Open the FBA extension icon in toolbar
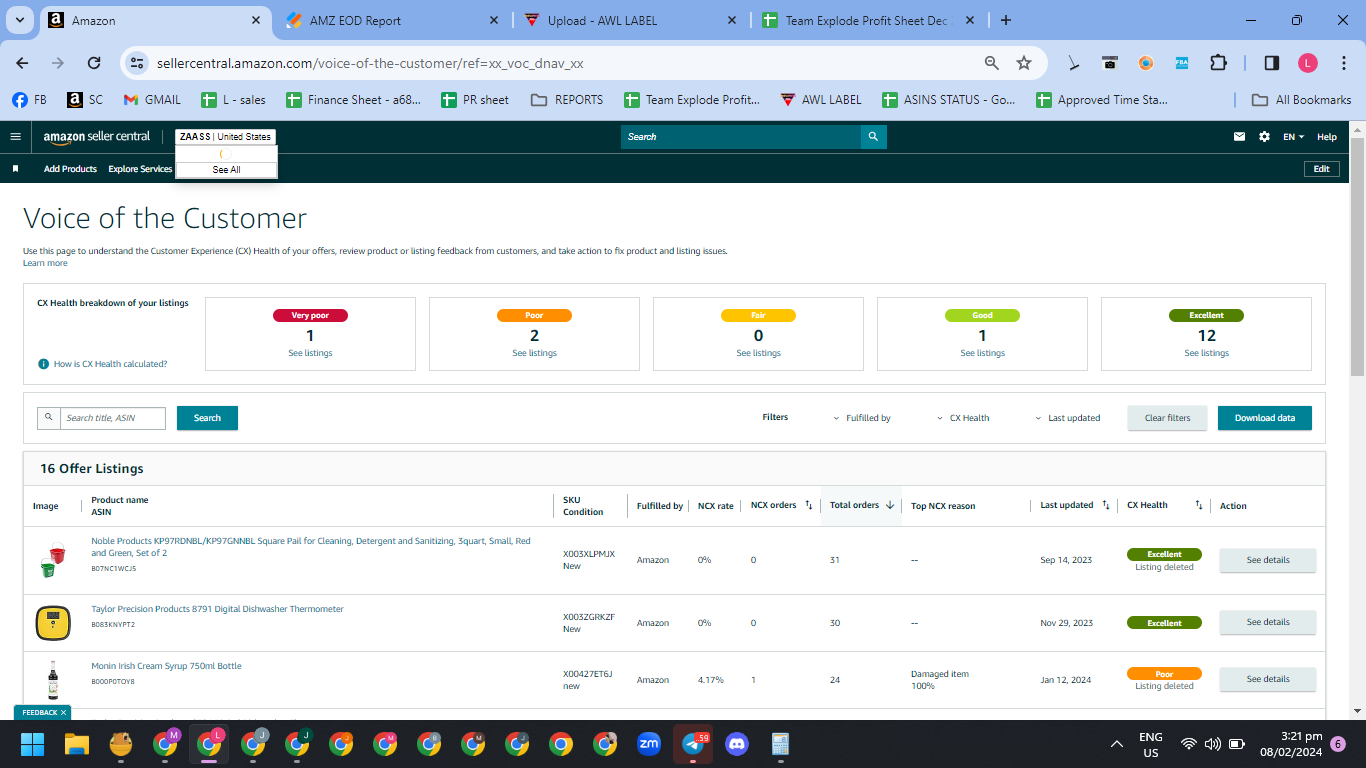The width and height of the screenshot is (1366, 768). (x=1182, y=63)
